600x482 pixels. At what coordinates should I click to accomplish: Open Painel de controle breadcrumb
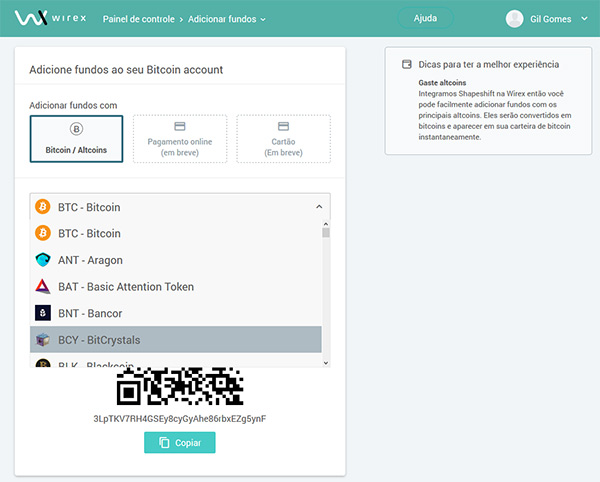pyautogui.click(x=139, y=19)
